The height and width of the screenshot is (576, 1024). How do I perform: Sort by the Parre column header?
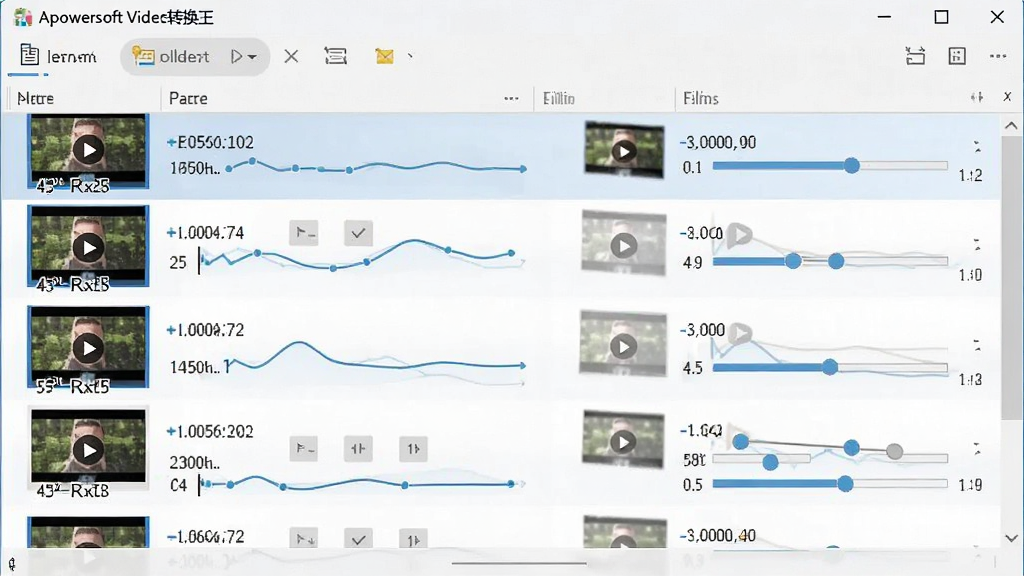coord(188,99)
